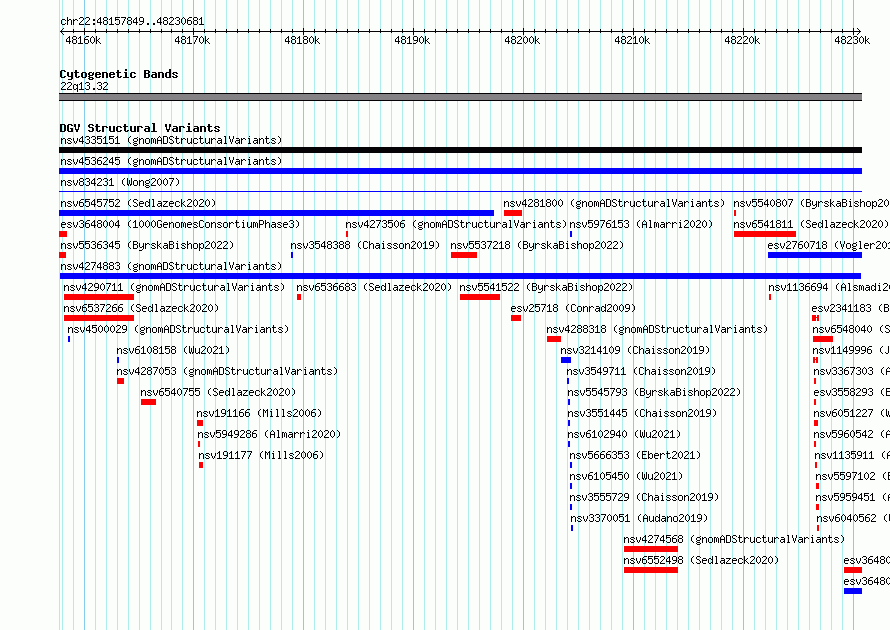The height and width of the screenshot is (630, 890).
Task: Select nsv3214109 (Chaisson2019) label
Action: [x=635, y=350]
